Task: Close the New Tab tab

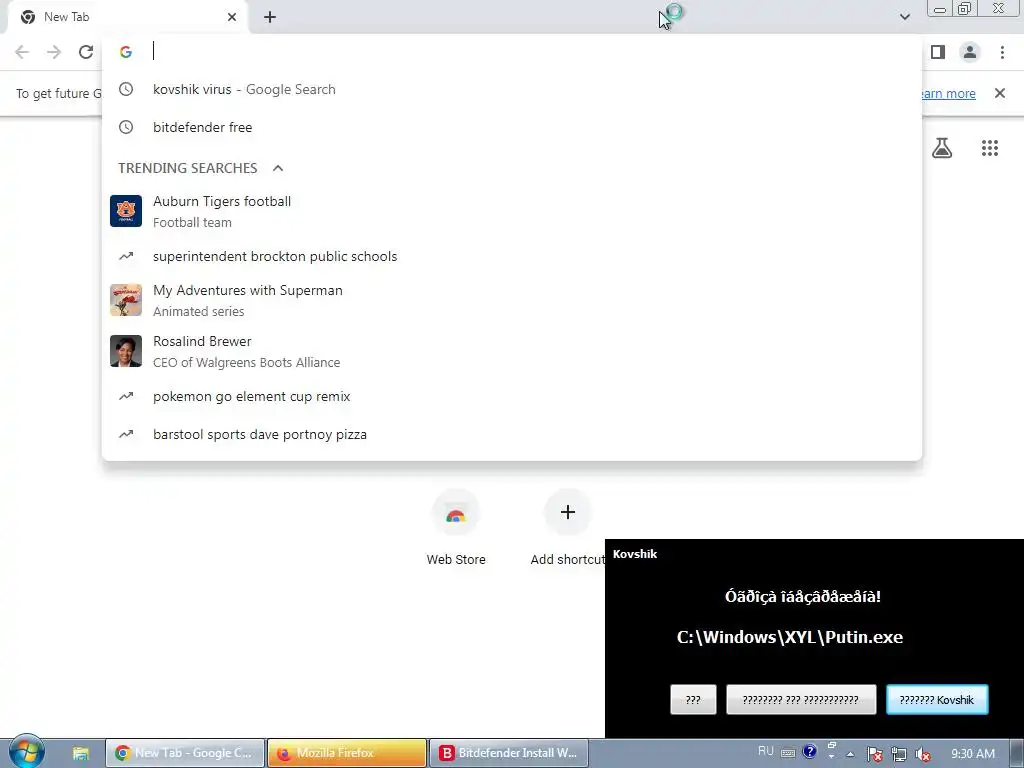Action: pos(232,17)
